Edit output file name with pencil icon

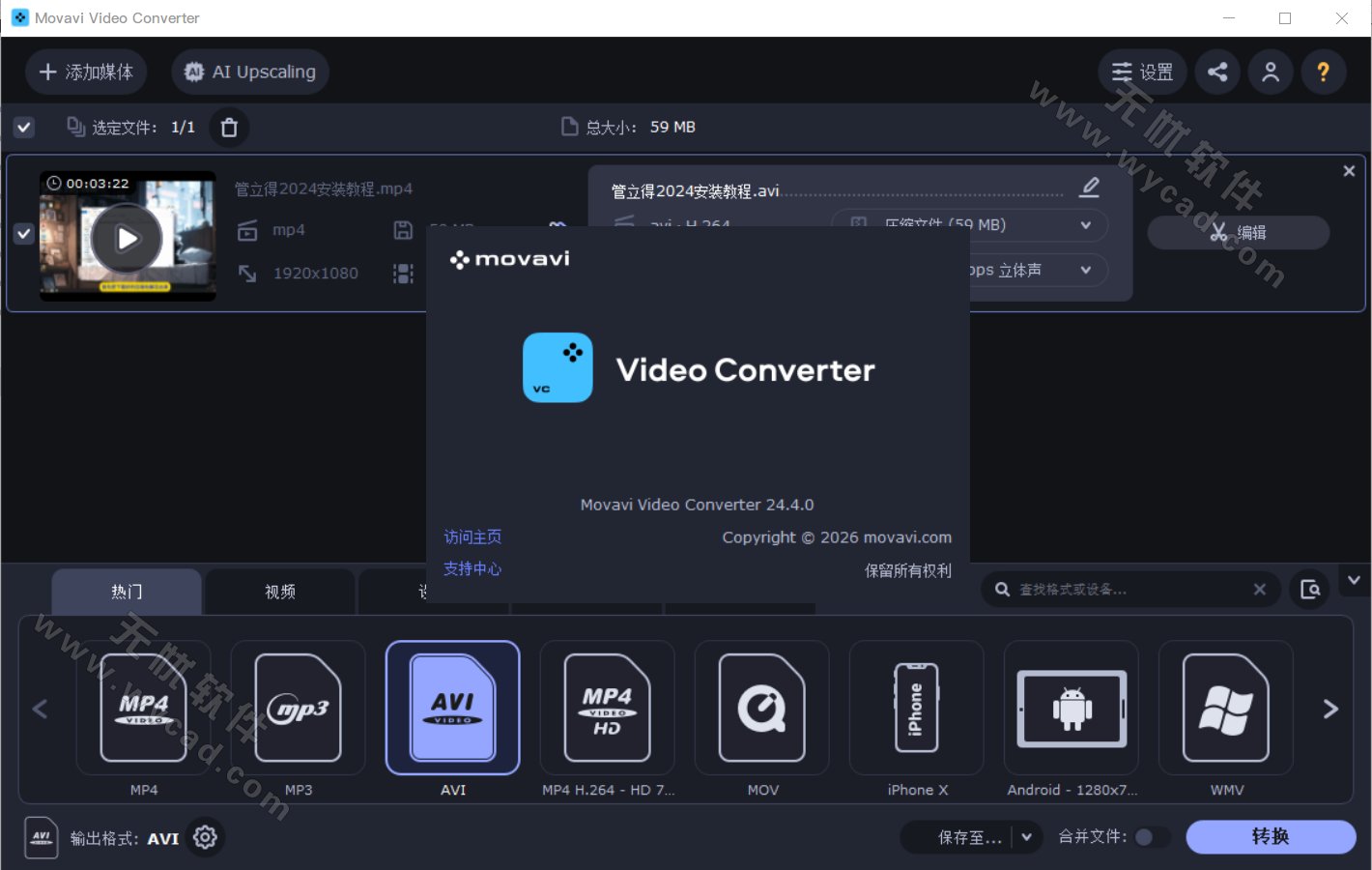(x=1090, y=187)
